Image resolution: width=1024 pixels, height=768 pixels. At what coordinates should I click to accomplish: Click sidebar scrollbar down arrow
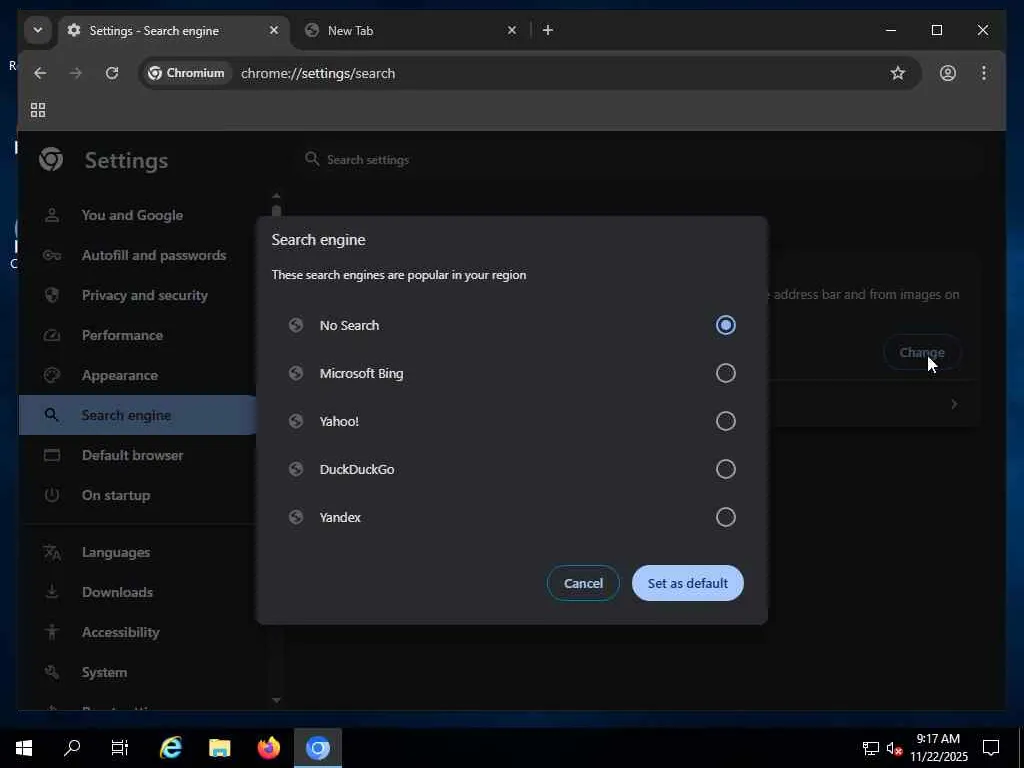coord(276,700)
